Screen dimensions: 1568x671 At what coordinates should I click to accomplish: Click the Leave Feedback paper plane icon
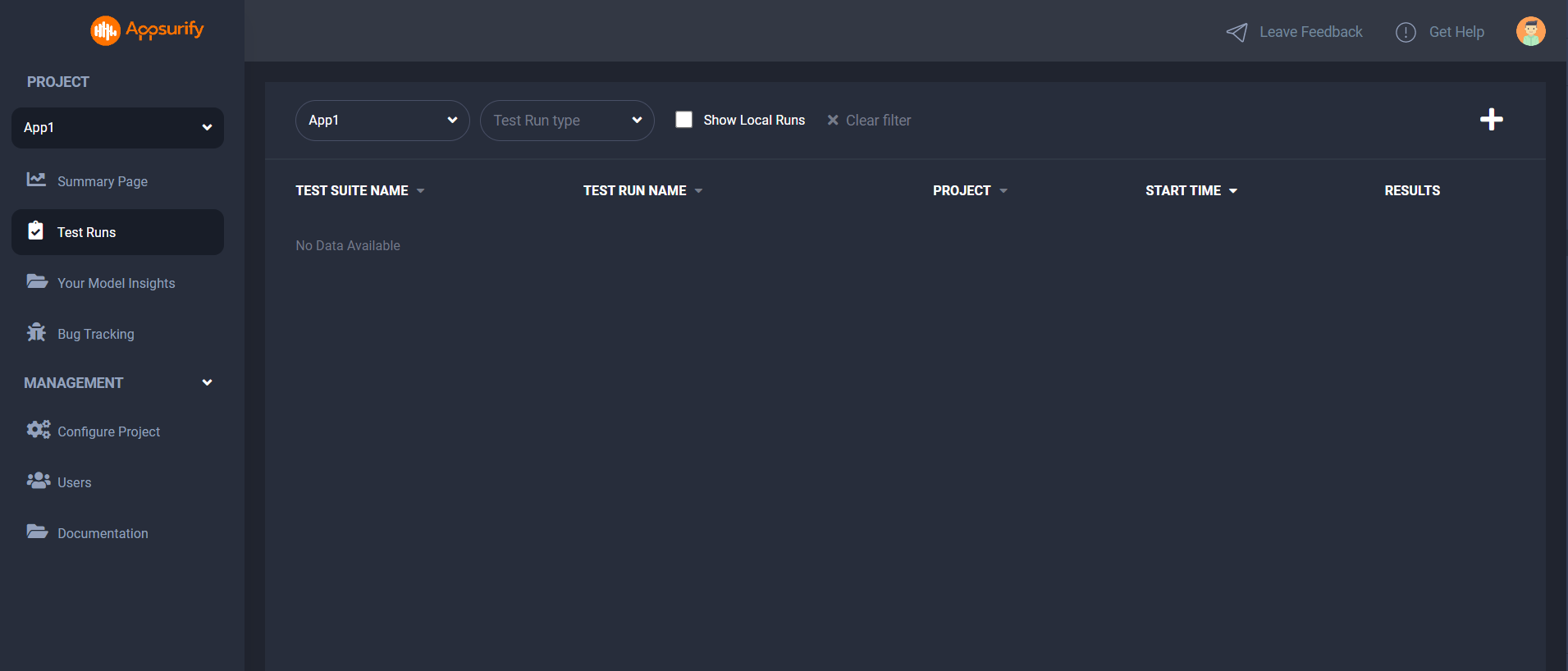point(1237,32)
